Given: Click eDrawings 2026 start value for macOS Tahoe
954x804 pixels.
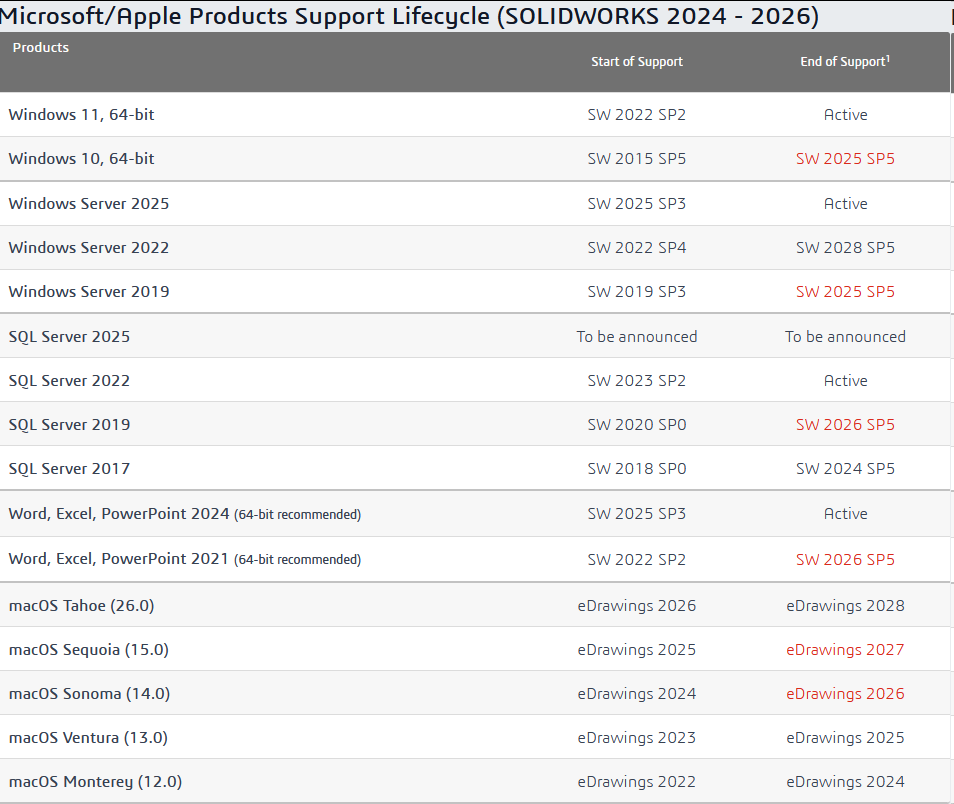Looking at the screenshot, I should click(x=636, y=606).
